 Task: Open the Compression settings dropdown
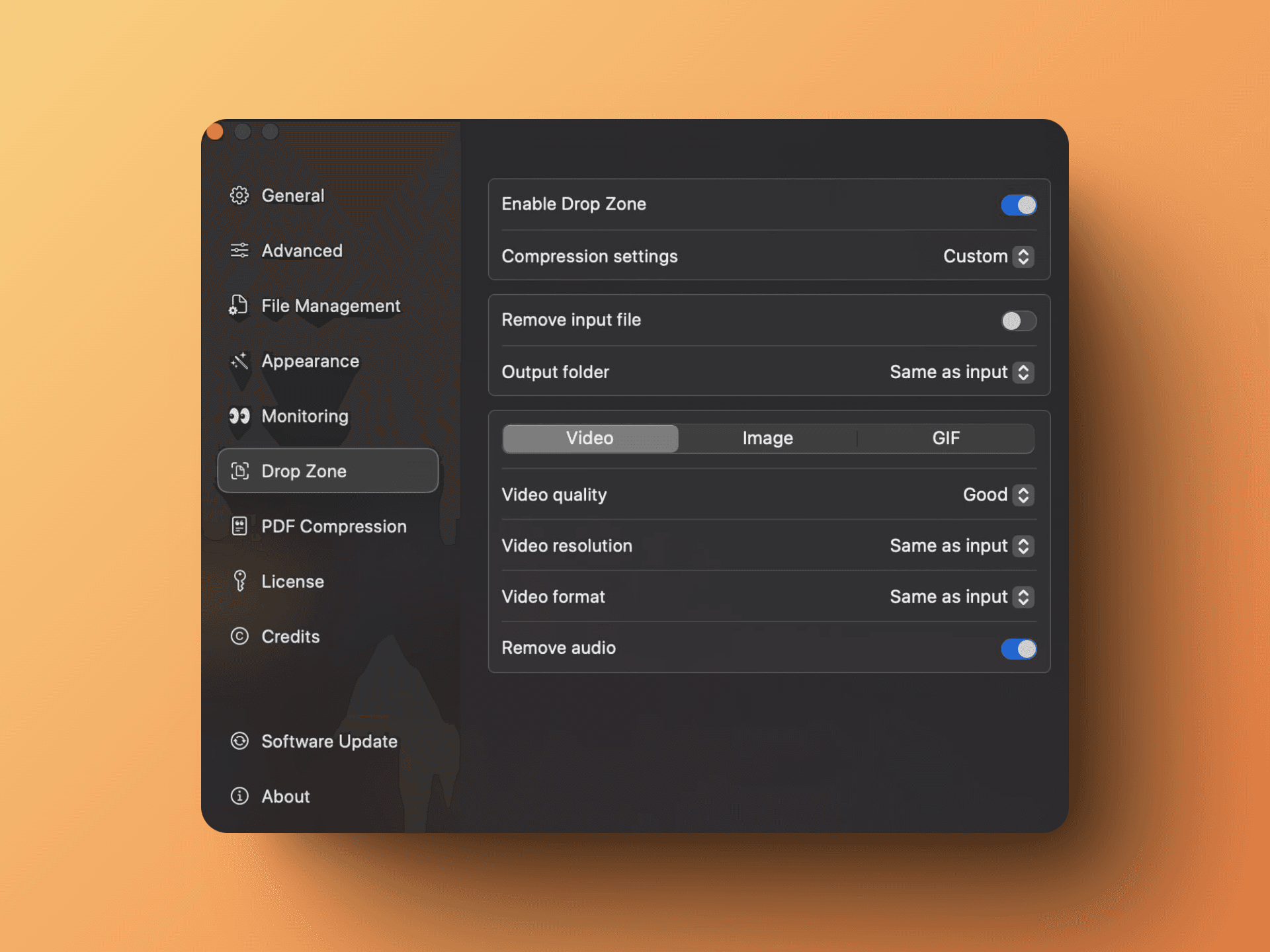click(x=1022, y=257)
